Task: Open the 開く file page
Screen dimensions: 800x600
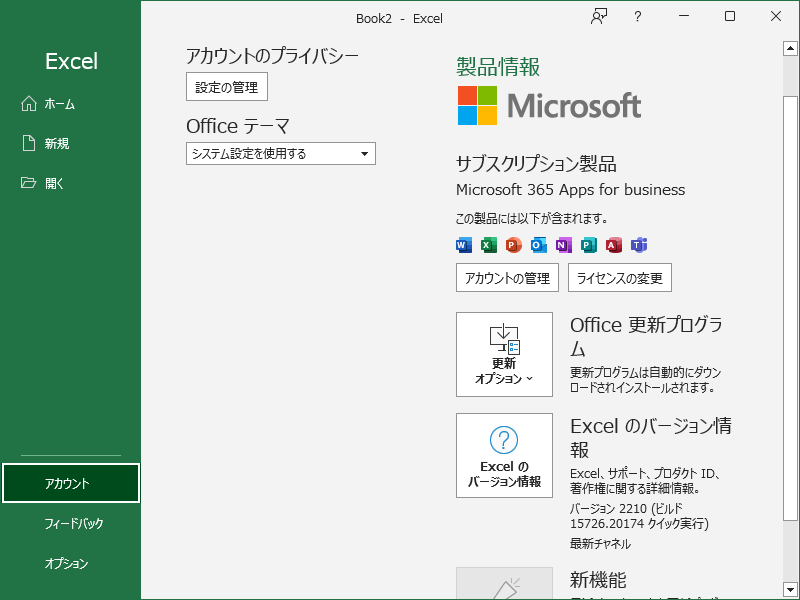Action: 70,183
